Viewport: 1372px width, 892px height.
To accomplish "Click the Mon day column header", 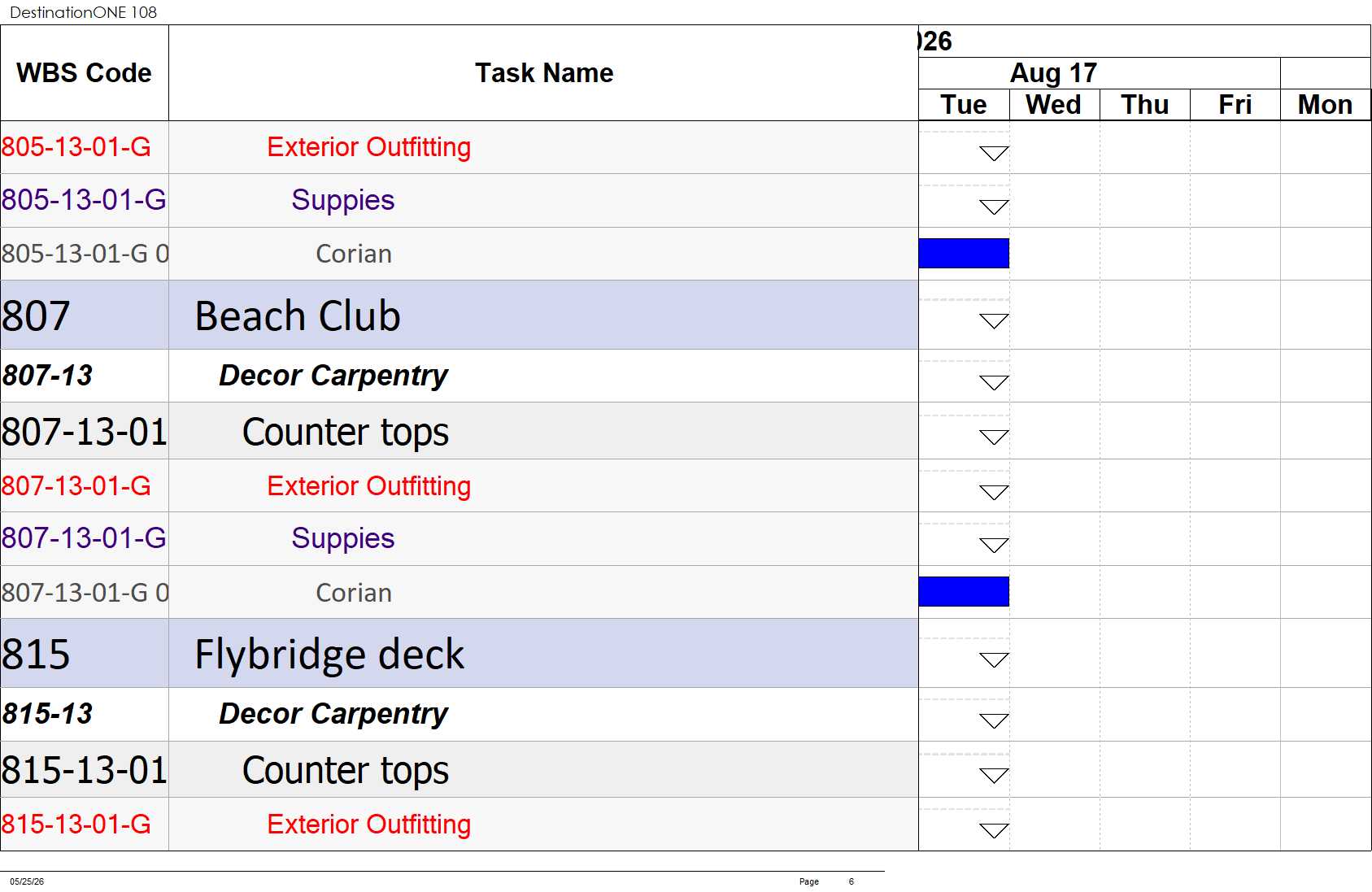I will pyautogui.click(x=1325, y=105).
